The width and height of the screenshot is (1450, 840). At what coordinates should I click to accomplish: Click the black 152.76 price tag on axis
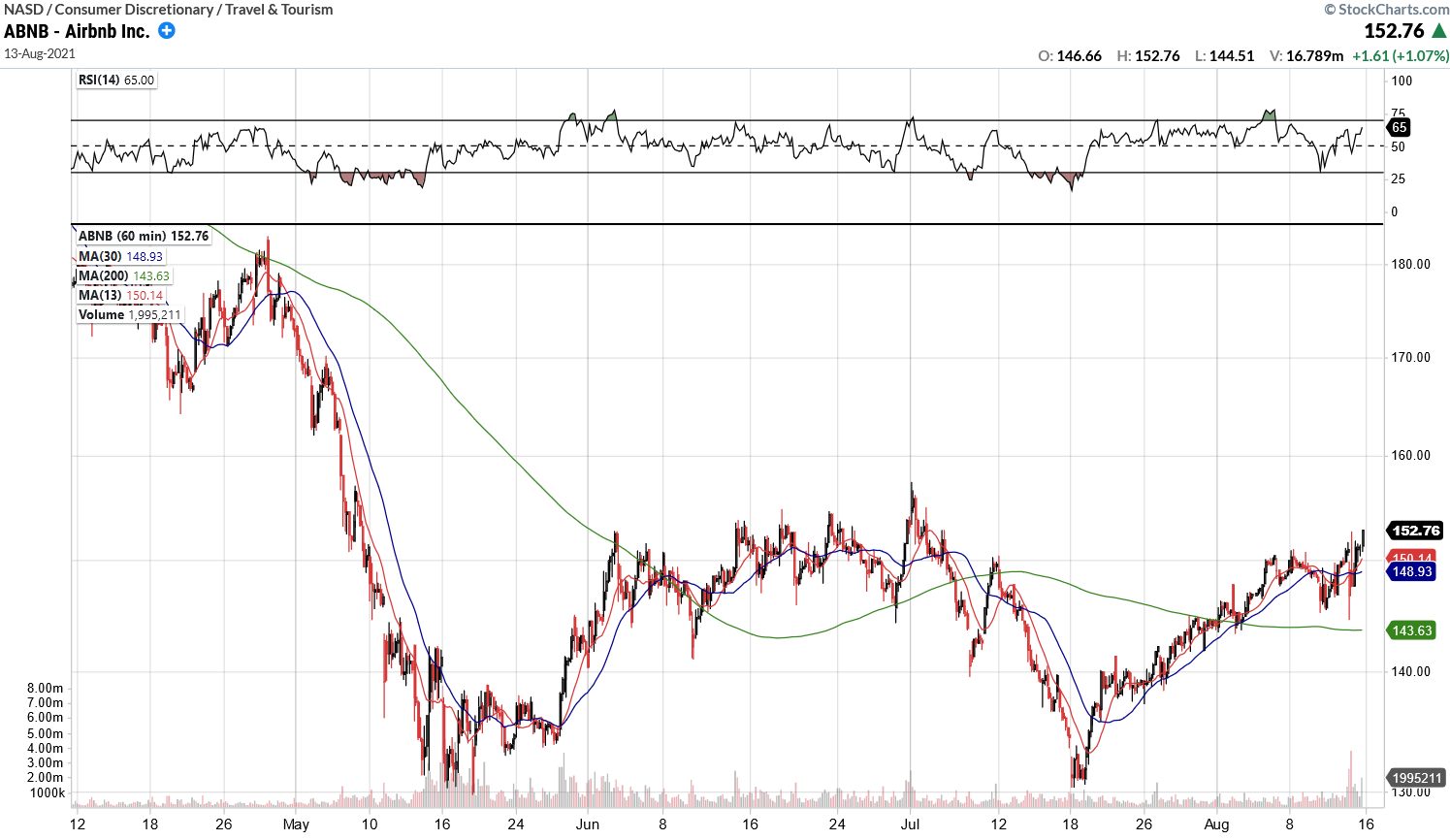(1416, 531)
